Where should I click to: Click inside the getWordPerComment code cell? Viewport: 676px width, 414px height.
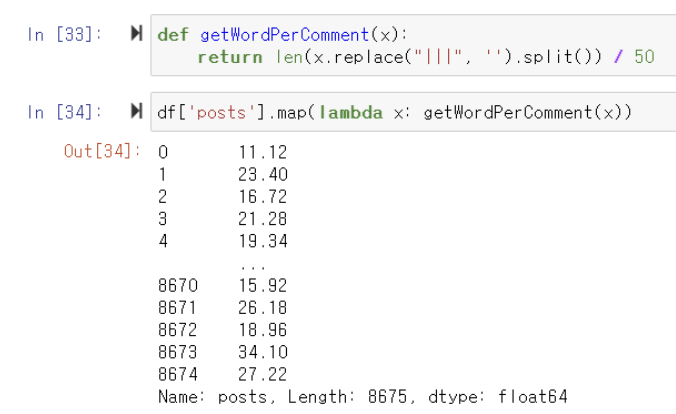(x=413, y=45)
